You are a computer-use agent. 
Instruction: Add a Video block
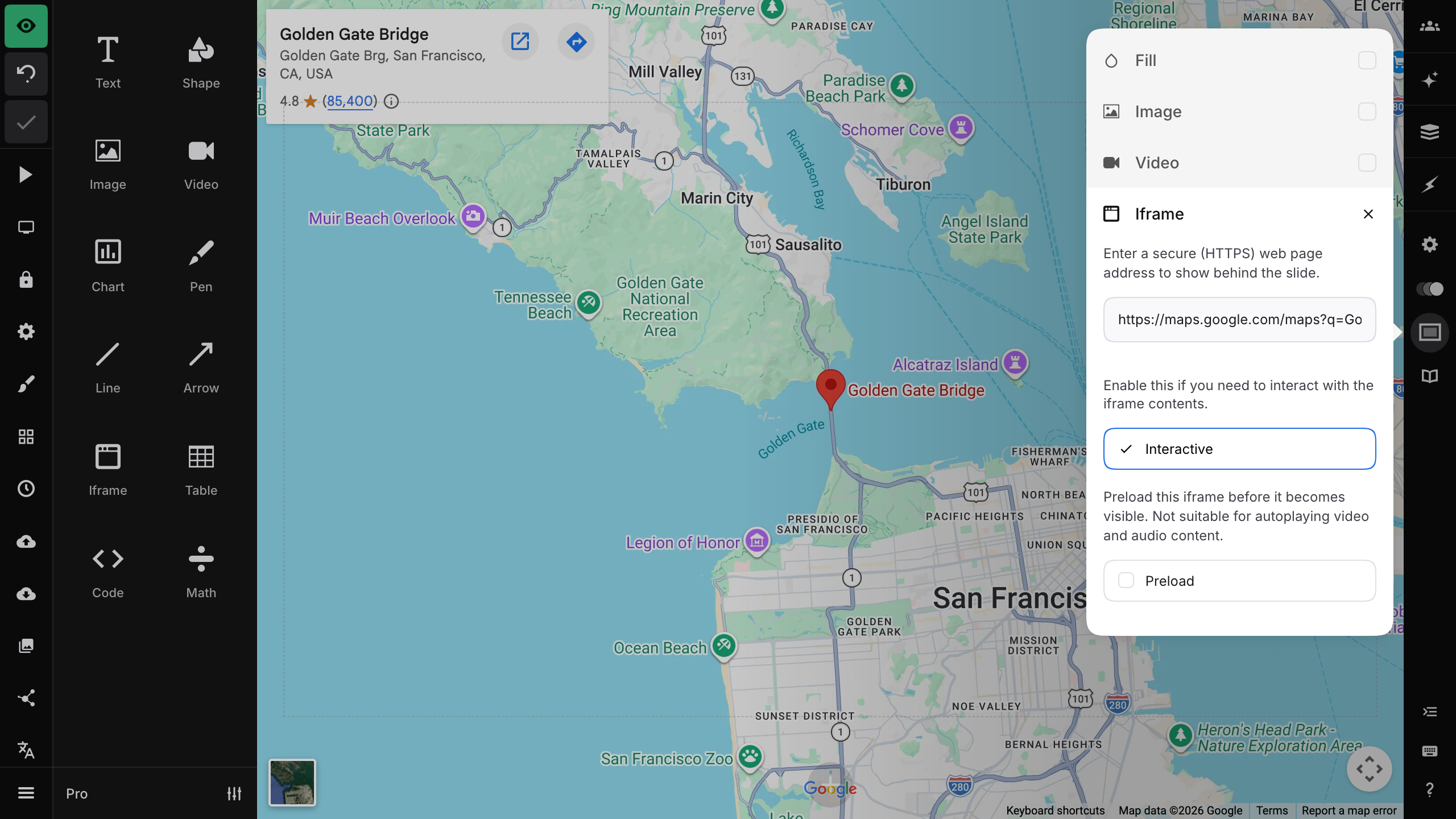click(201, 164)
